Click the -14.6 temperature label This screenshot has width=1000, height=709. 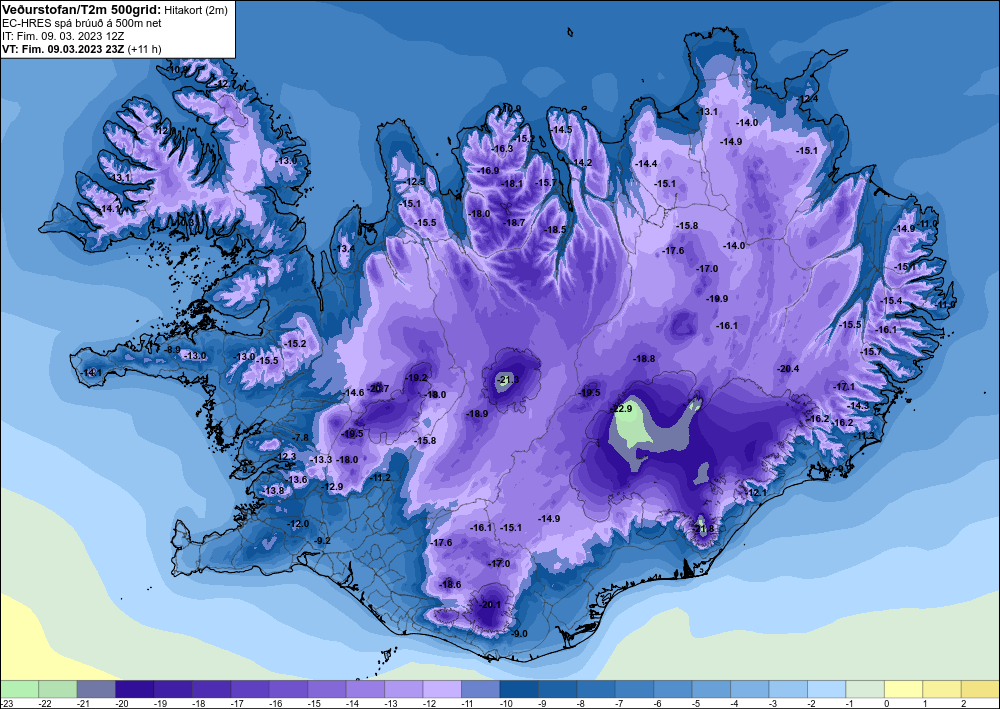(353, 393)
